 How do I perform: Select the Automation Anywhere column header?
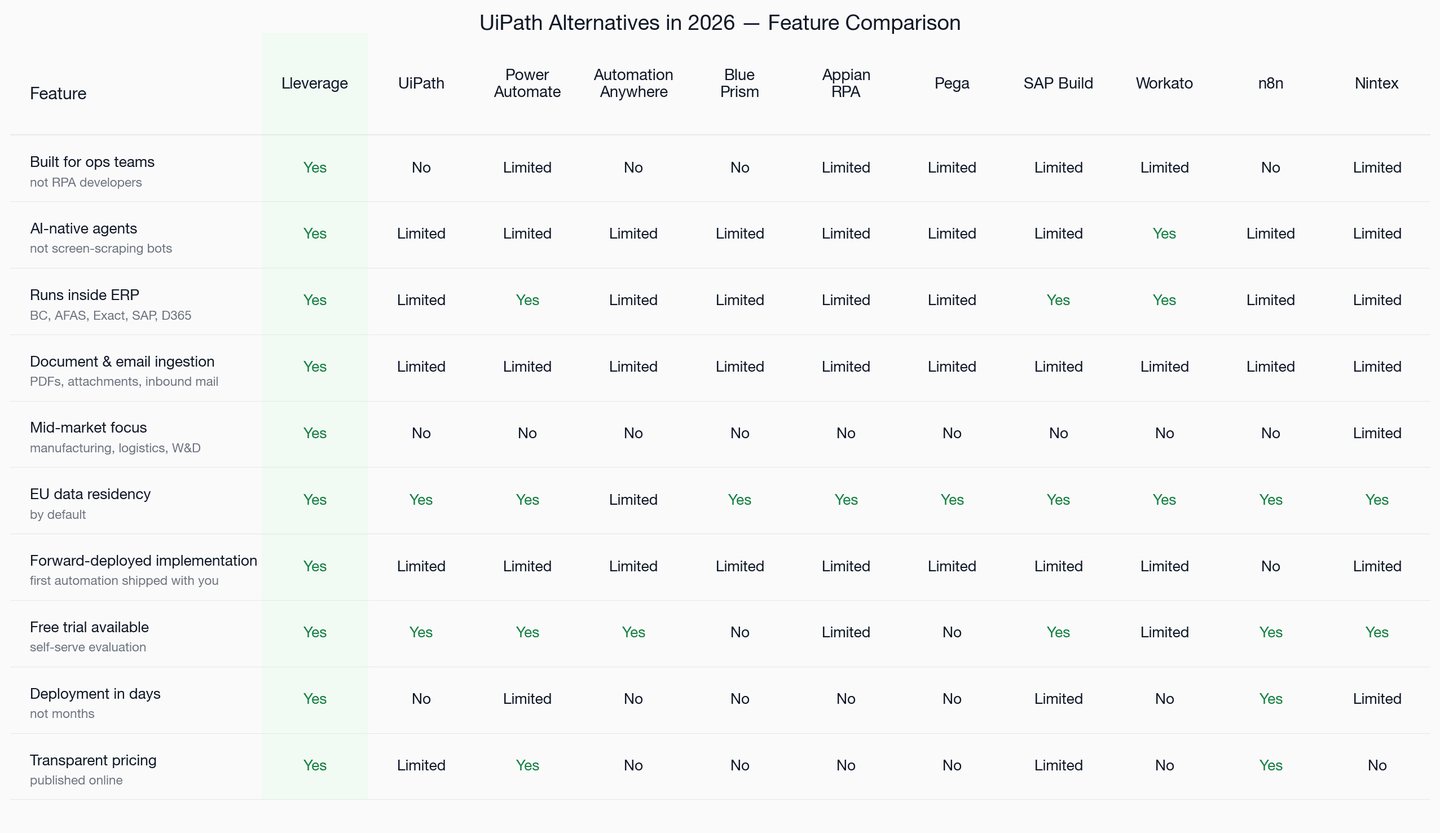pos(633,83)
